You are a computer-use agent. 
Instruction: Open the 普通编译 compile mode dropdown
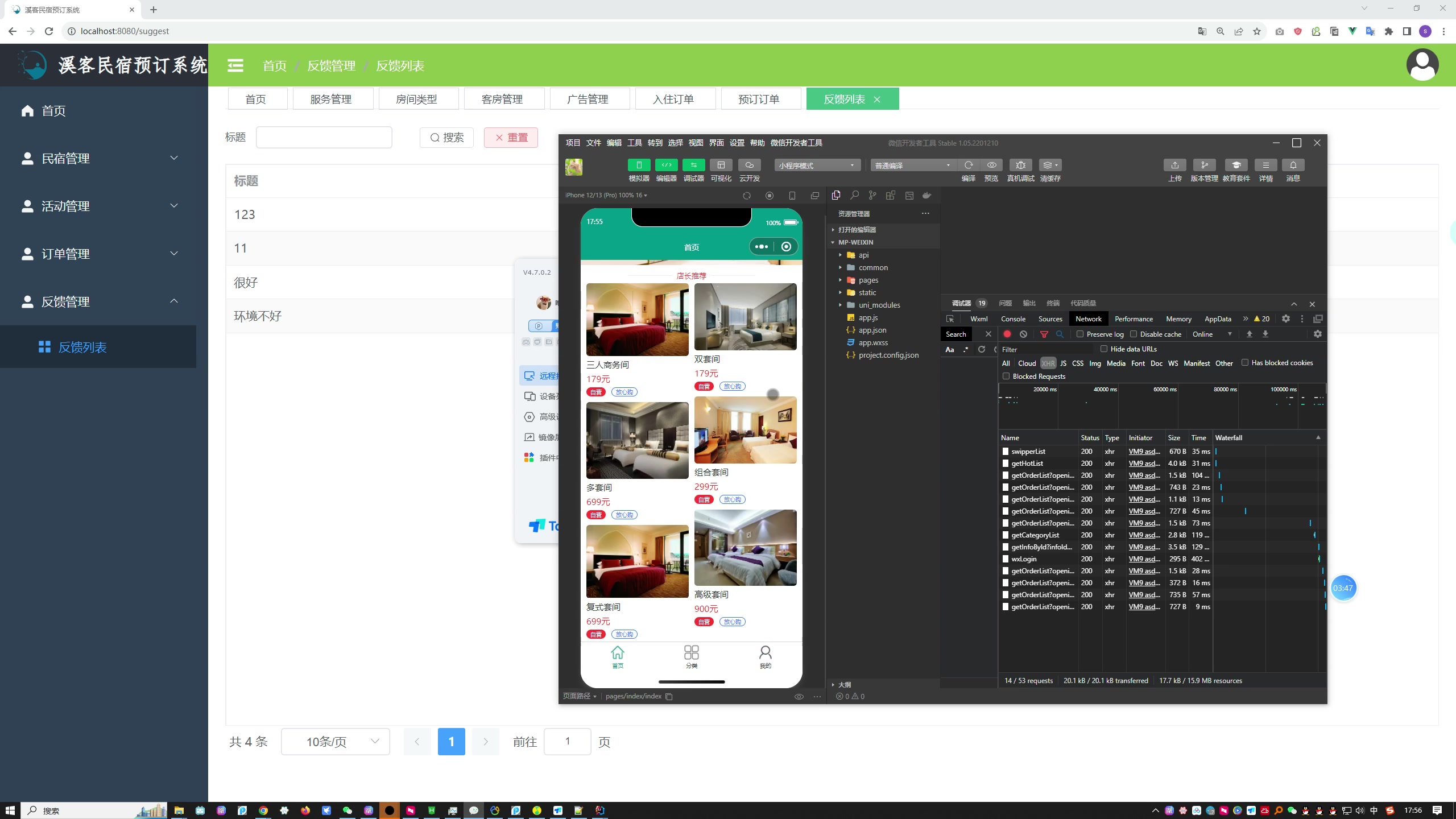click(x=913, y=166)
